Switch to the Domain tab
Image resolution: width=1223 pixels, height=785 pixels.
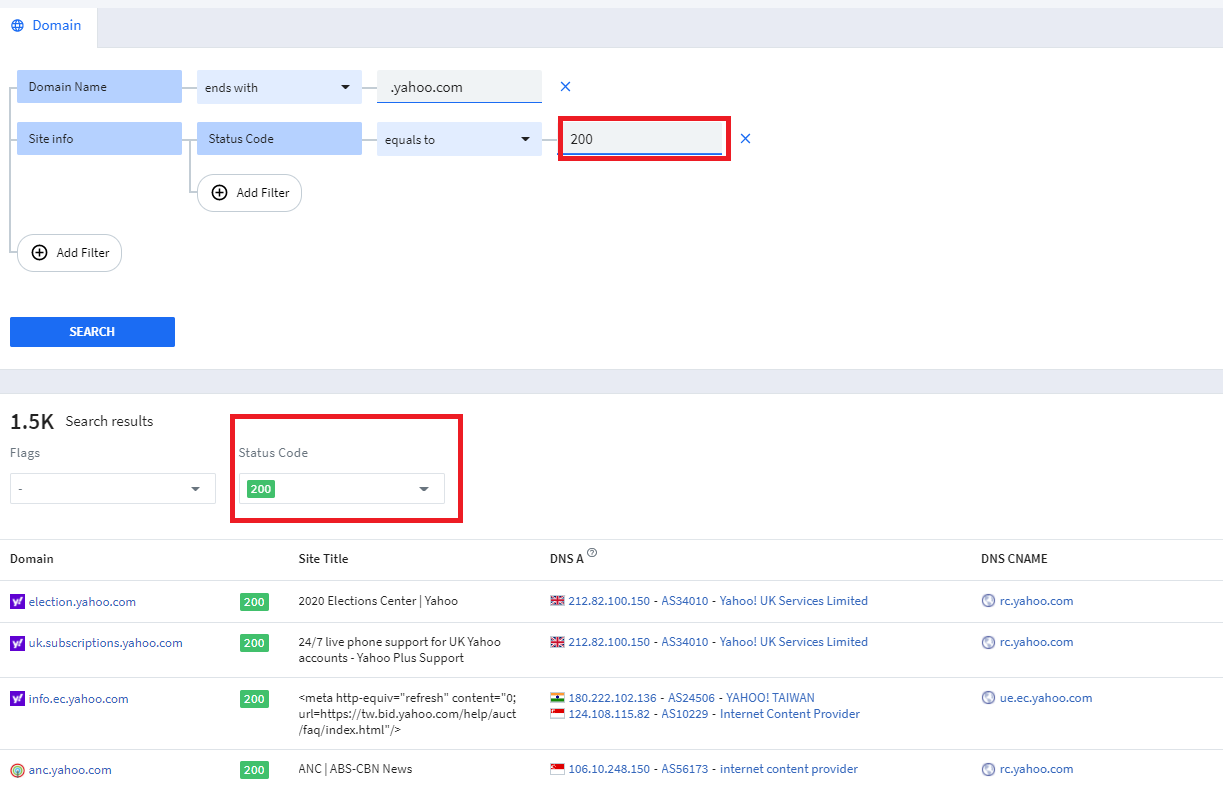[x=48, y=26]
